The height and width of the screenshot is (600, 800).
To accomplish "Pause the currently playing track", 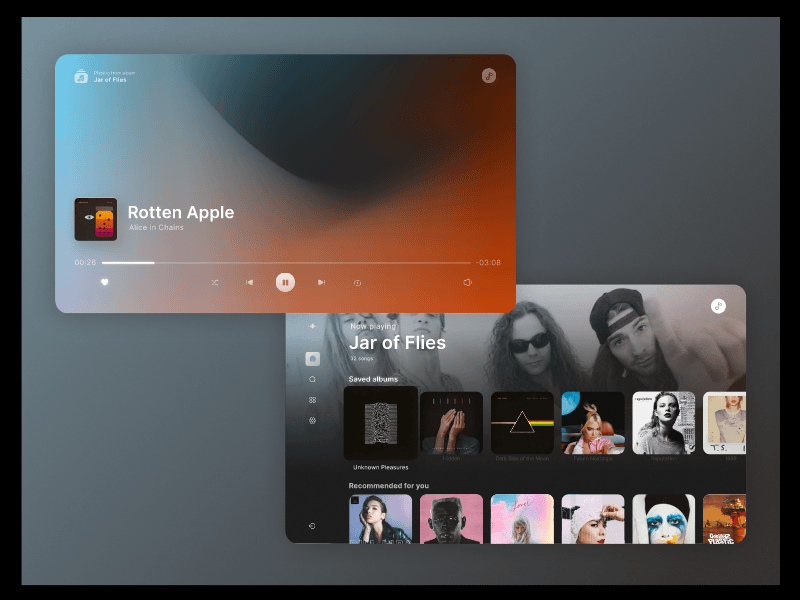I will 285,282.
